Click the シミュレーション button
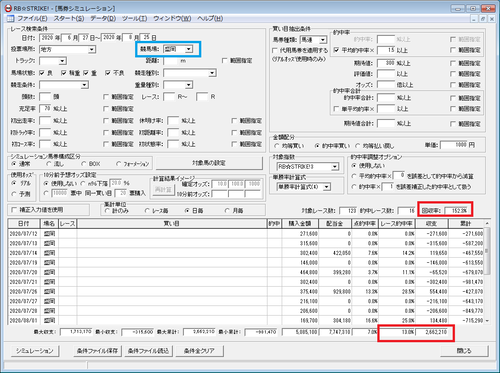Viewport: 500px width, 373px height. (35, 351)
